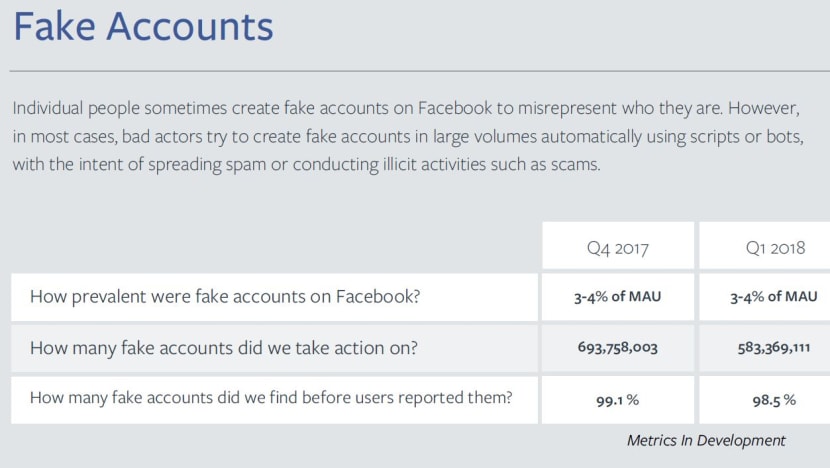The width and height of the screenshot is (830, 468).
Task: Click the 99.1 % value cell
Action: 618,400
